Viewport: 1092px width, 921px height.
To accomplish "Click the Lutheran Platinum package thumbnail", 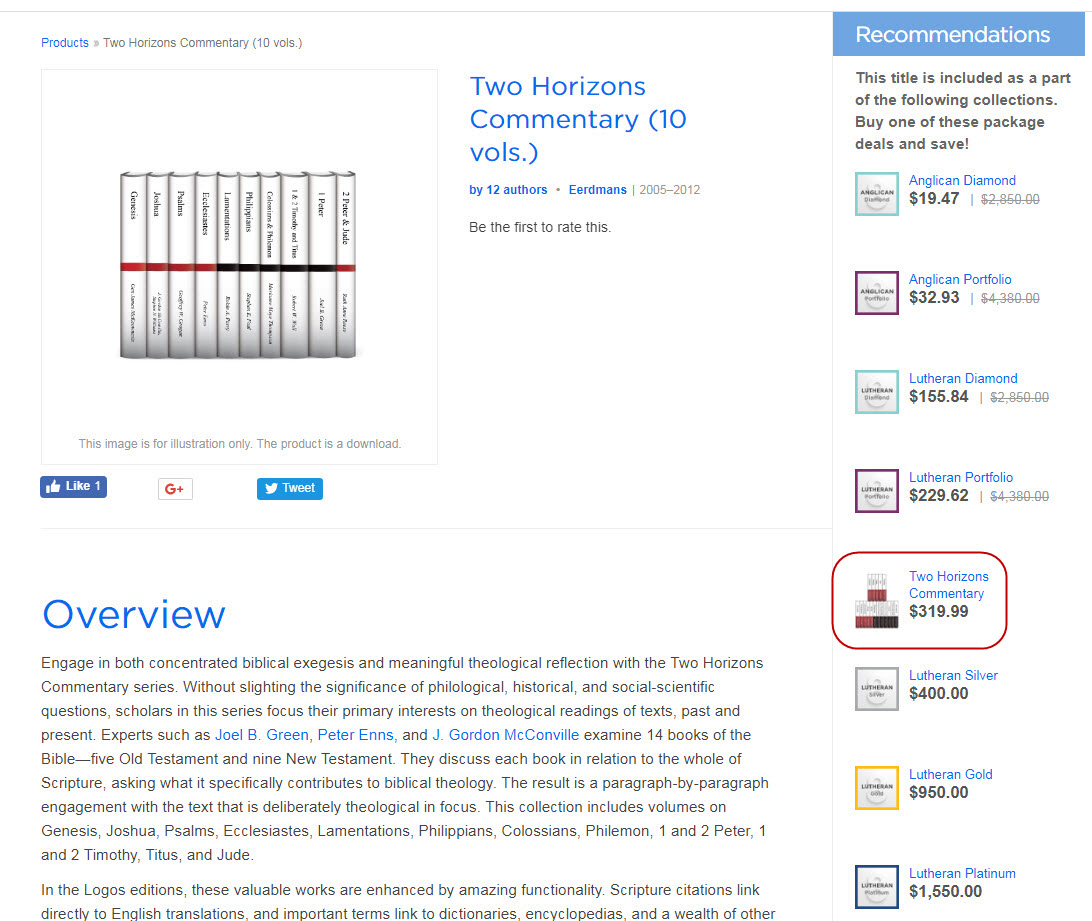I will click(x=877, y=886).
